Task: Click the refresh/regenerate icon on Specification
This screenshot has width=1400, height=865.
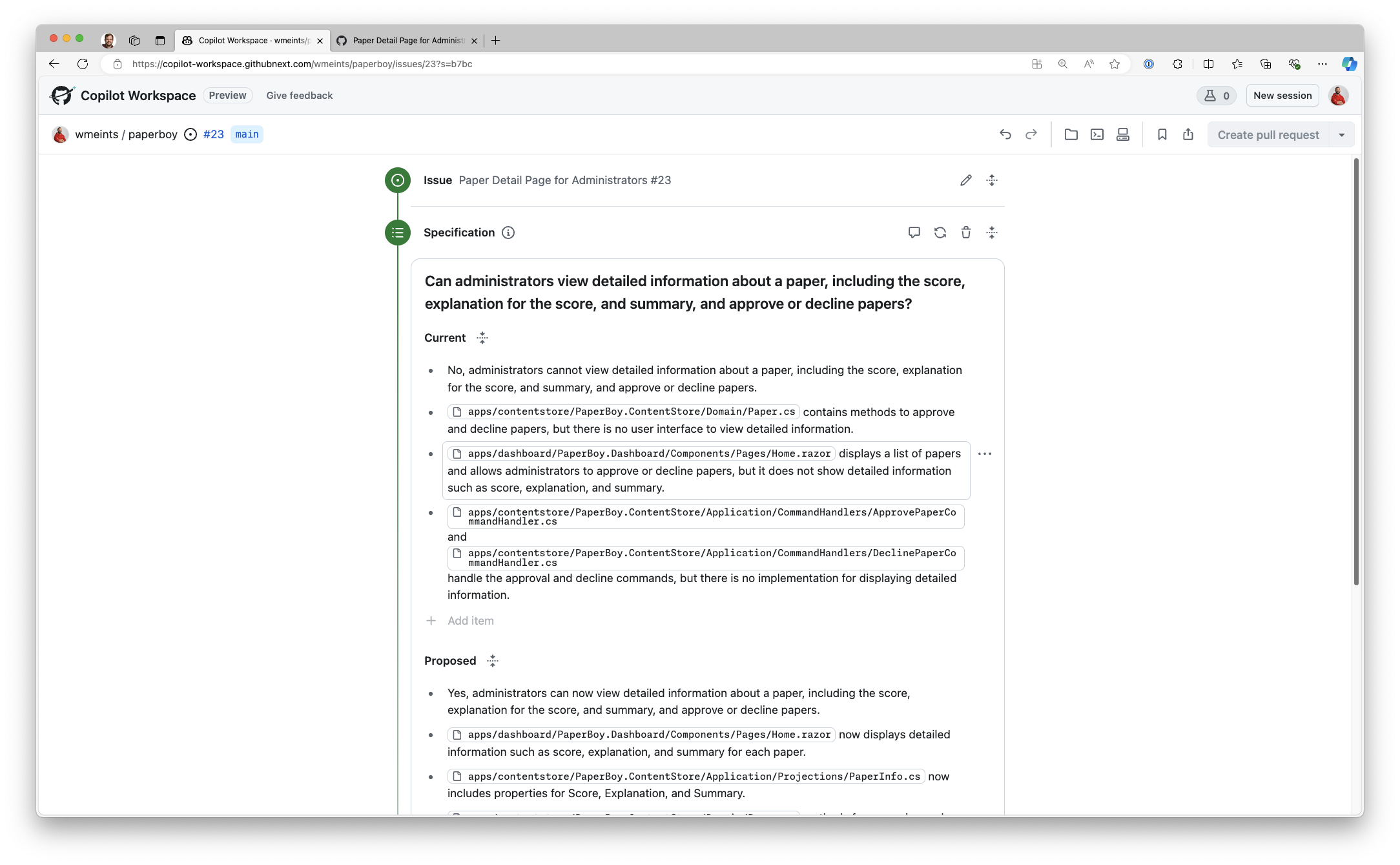Action: (x=939, y=232)
